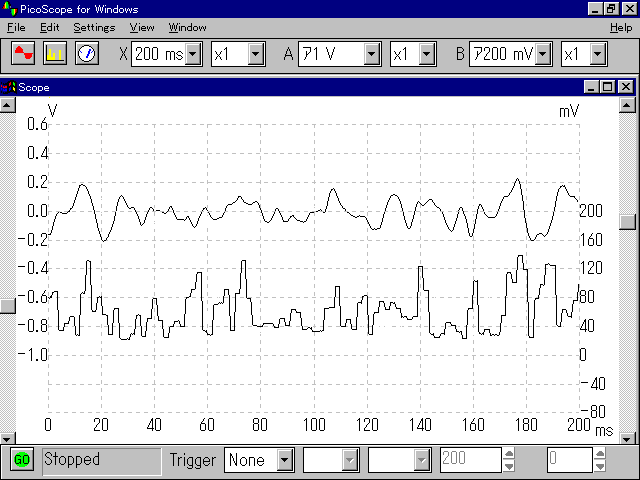
Task: Decrease the trigger level 200 stepper
Action: point(509,466)
